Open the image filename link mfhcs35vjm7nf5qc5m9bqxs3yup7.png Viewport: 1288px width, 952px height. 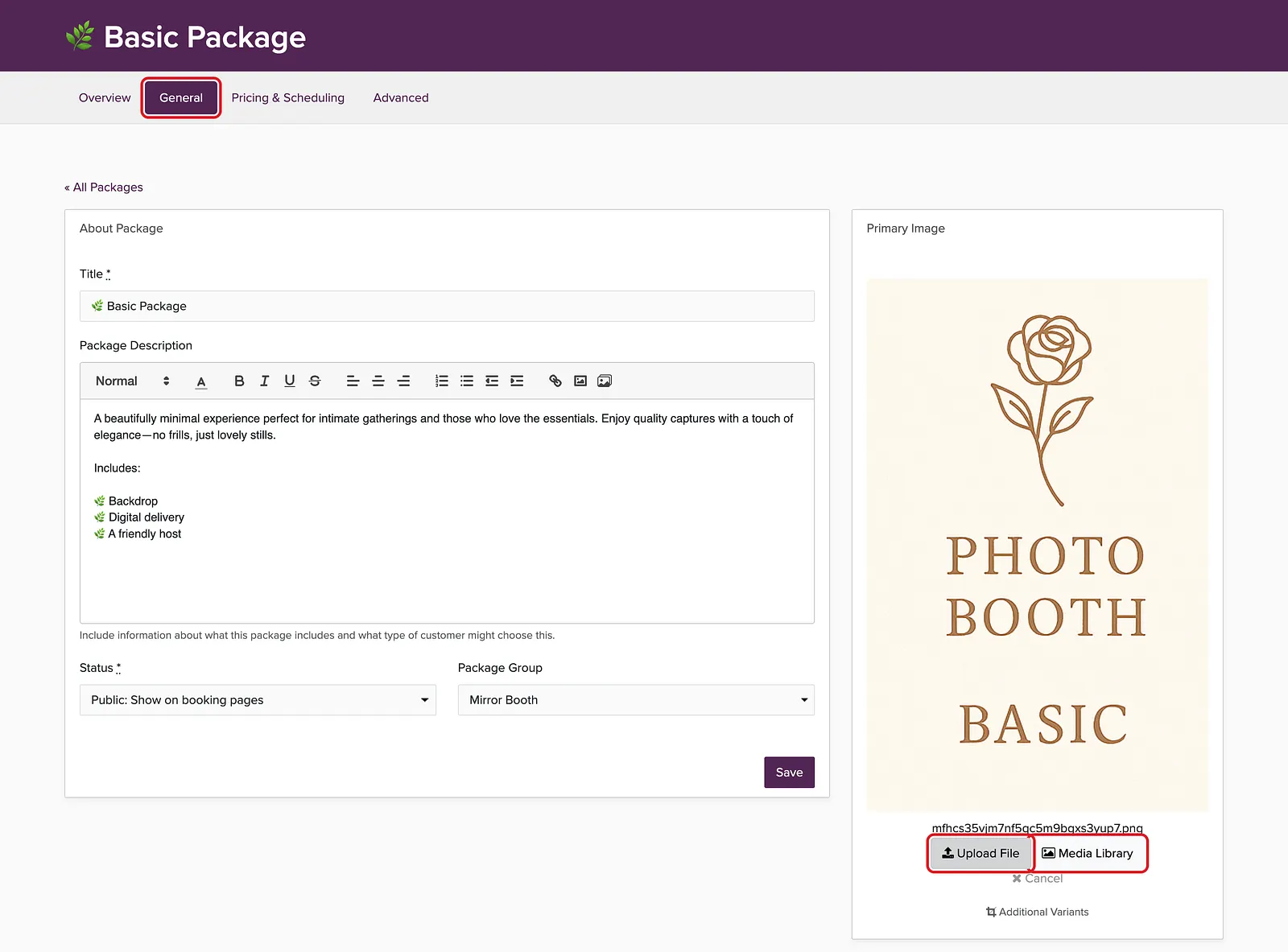tap(1038, 828)
